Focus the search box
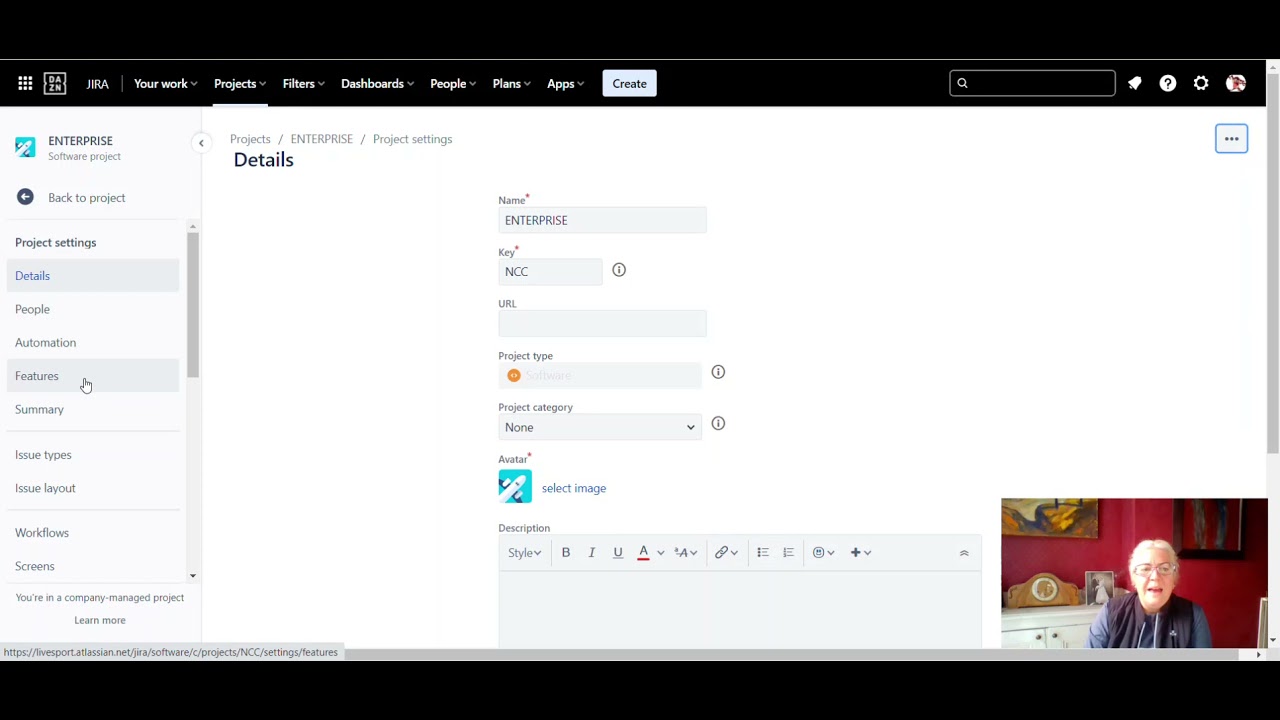Screen dimensions: 1280x720 coord(1032,83)
